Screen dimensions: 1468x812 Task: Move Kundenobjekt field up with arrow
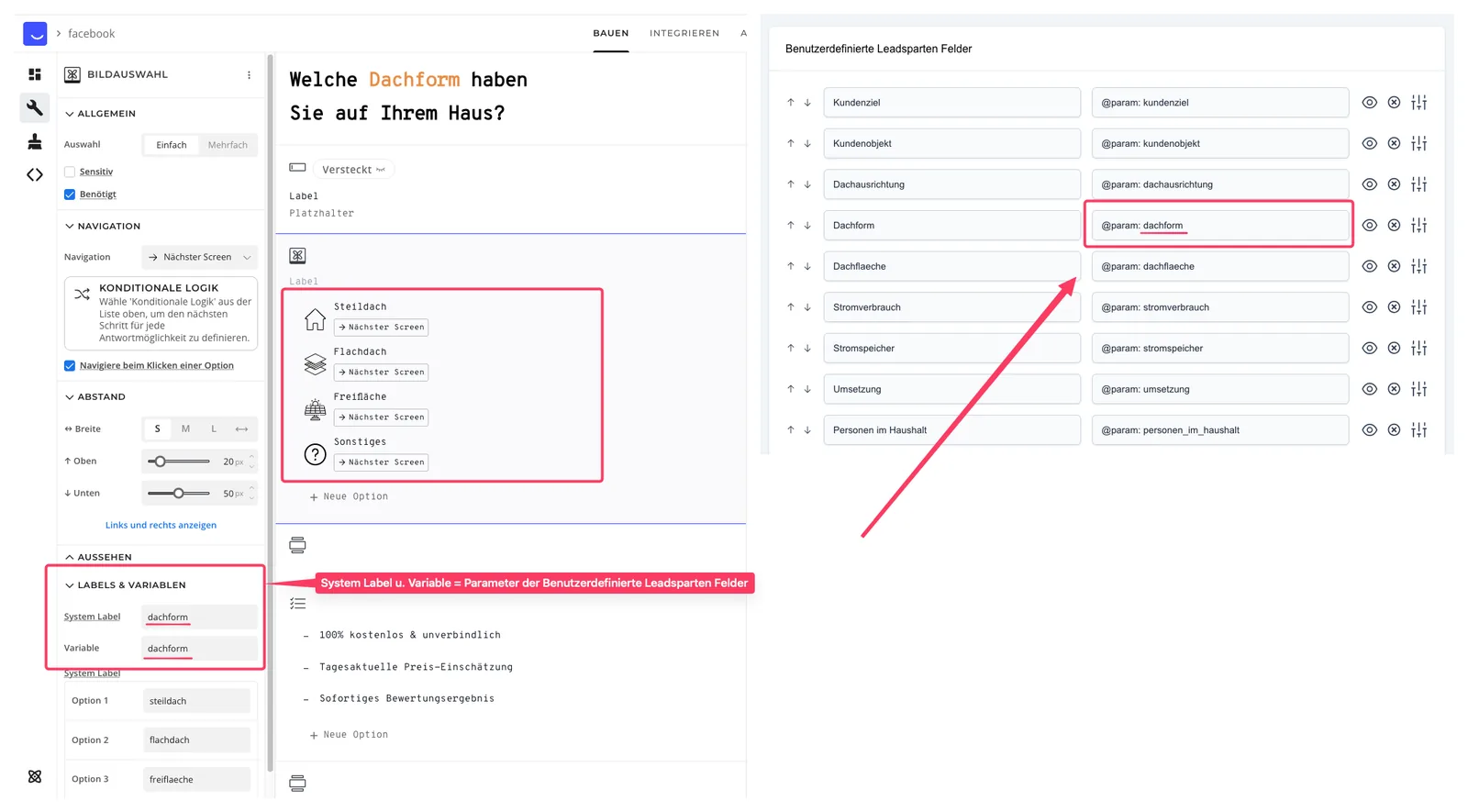click(x=790, y=143)
